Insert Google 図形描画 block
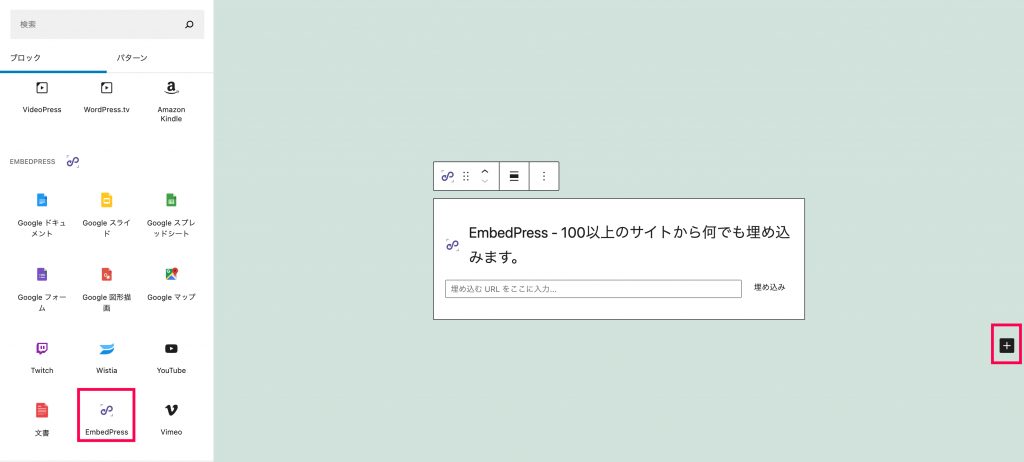Image resolution: width=1024 pixels, height=462 pixels. (x=106, y=289)
